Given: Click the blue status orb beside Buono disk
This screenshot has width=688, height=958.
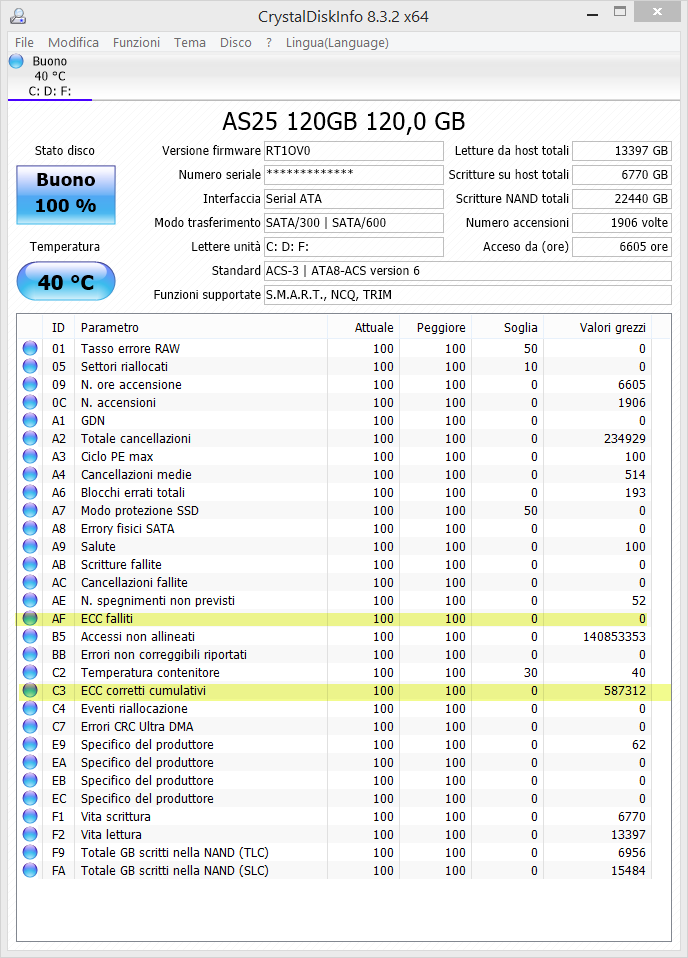Looking at the screenshot, I should coord(16,61).
